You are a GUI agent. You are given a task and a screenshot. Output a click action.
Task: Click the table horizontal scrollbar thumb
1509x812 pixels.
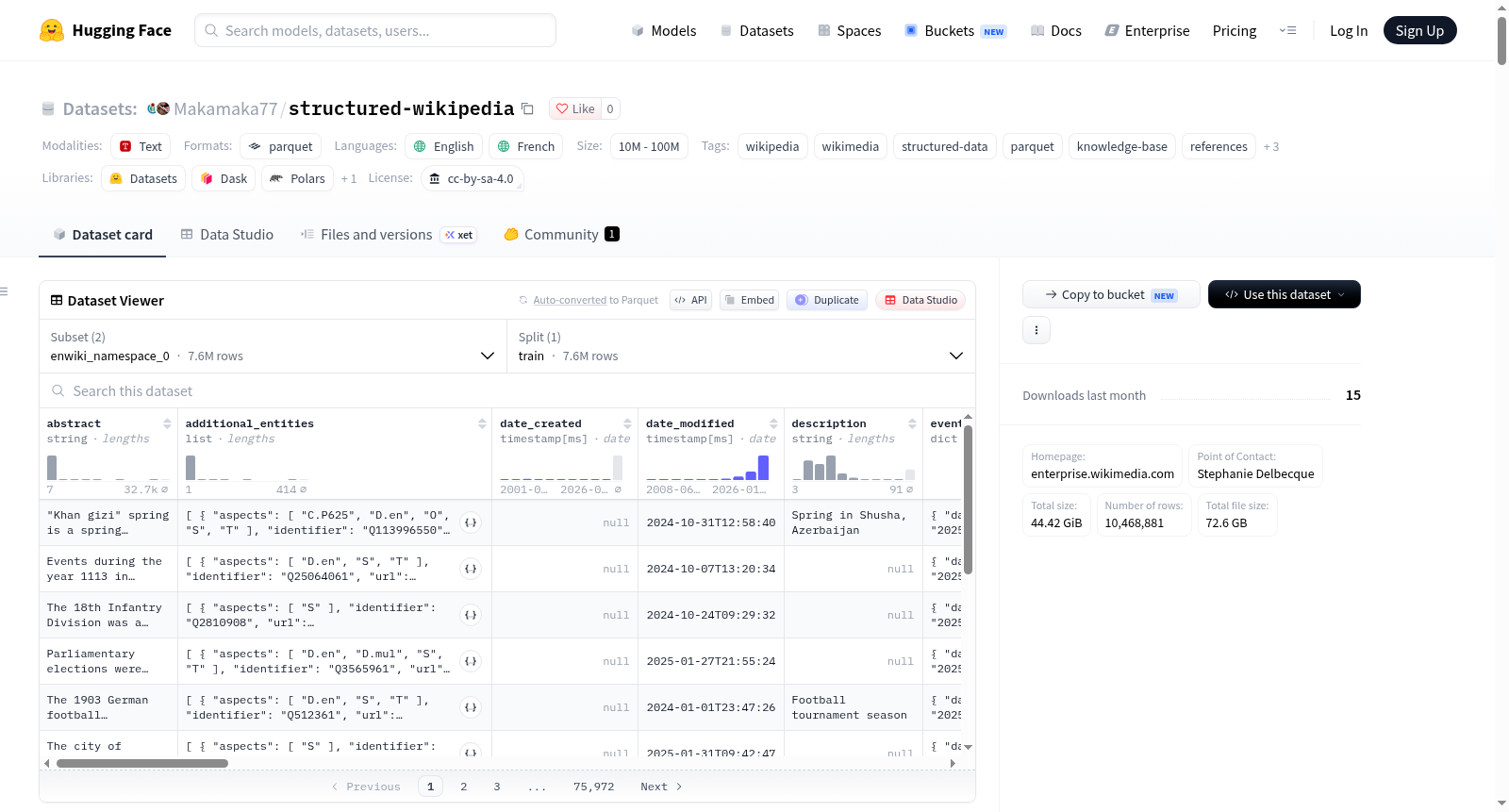point(142,763)
